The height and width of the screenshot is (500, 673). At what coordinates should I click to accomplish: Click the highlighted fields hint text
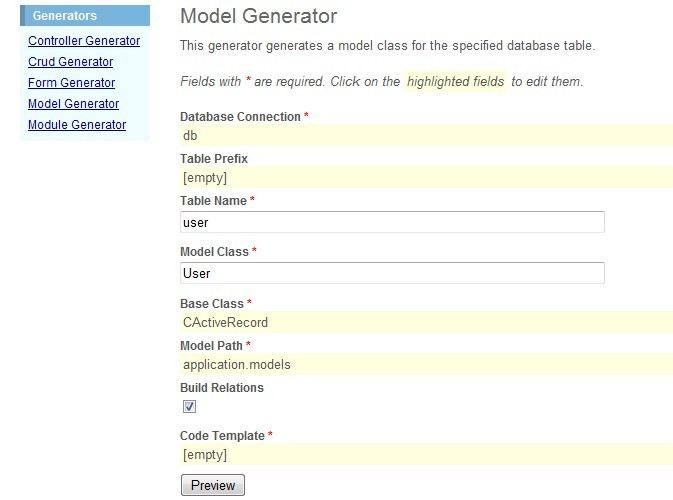(x=455, y=81)
